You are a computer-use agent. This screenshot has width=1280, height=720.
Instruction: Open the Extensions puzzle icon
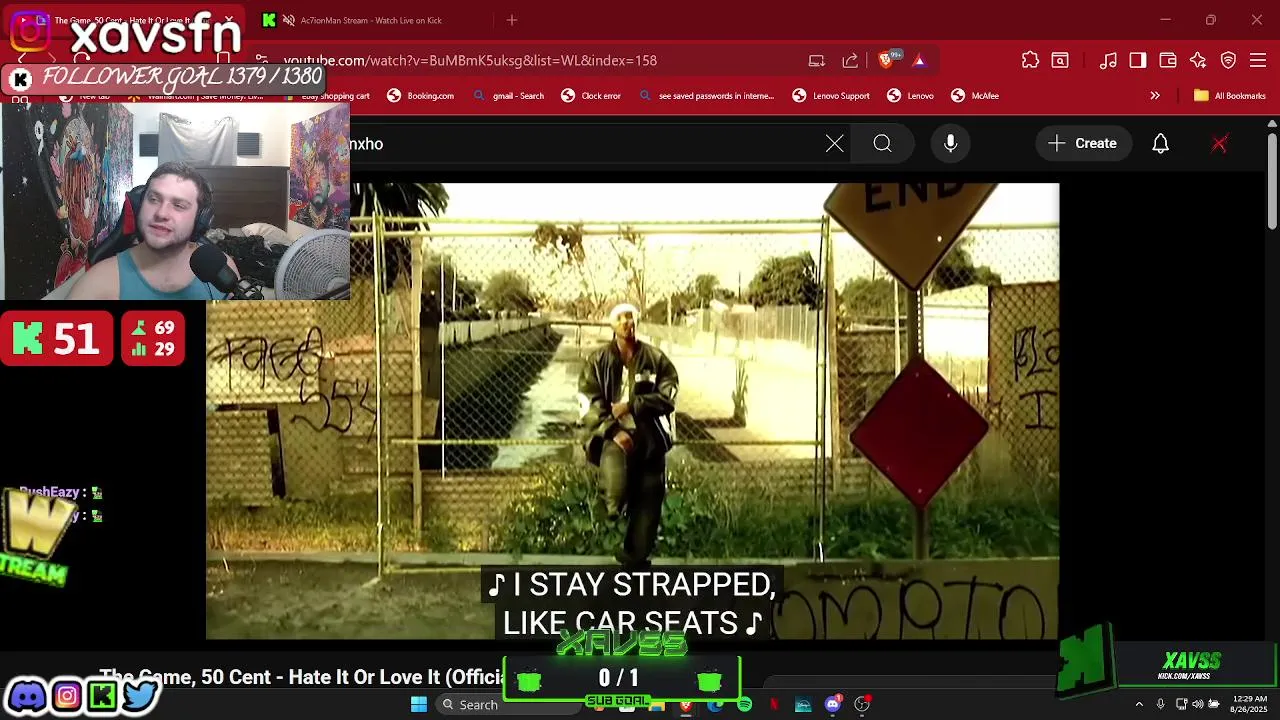tap(1030, 60)
